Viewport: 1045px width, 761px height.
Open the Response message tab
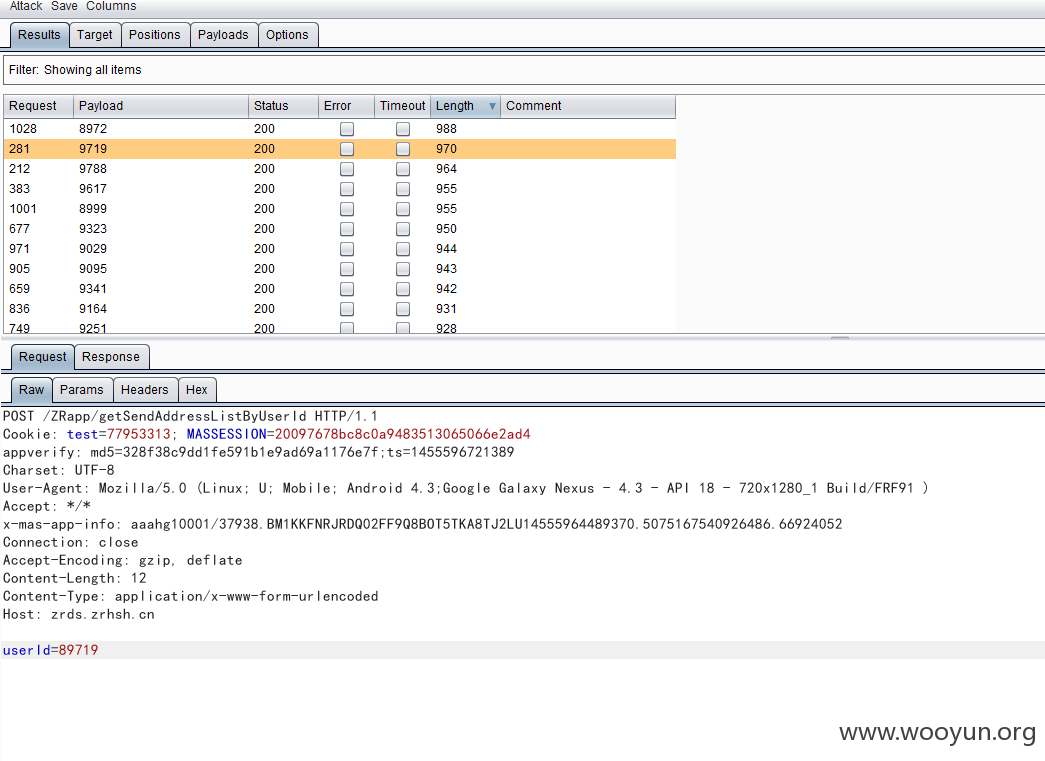coord(111,357)
